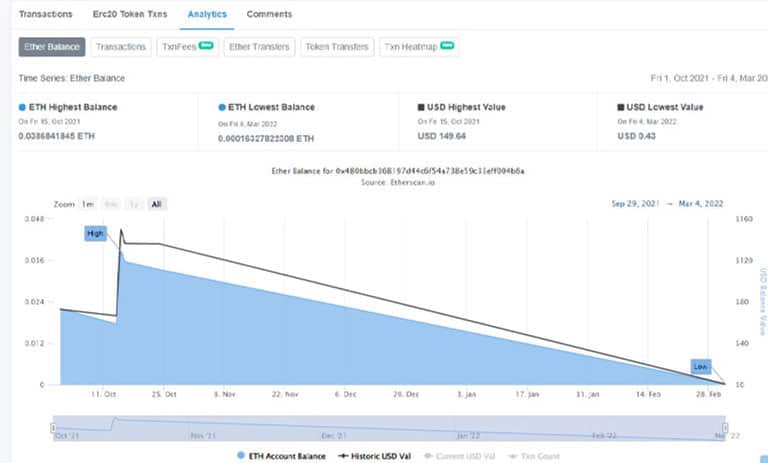Viewport: 768px width, 463px height.
Task: Click right handle of chart range navigator
Action: [725, 428]
